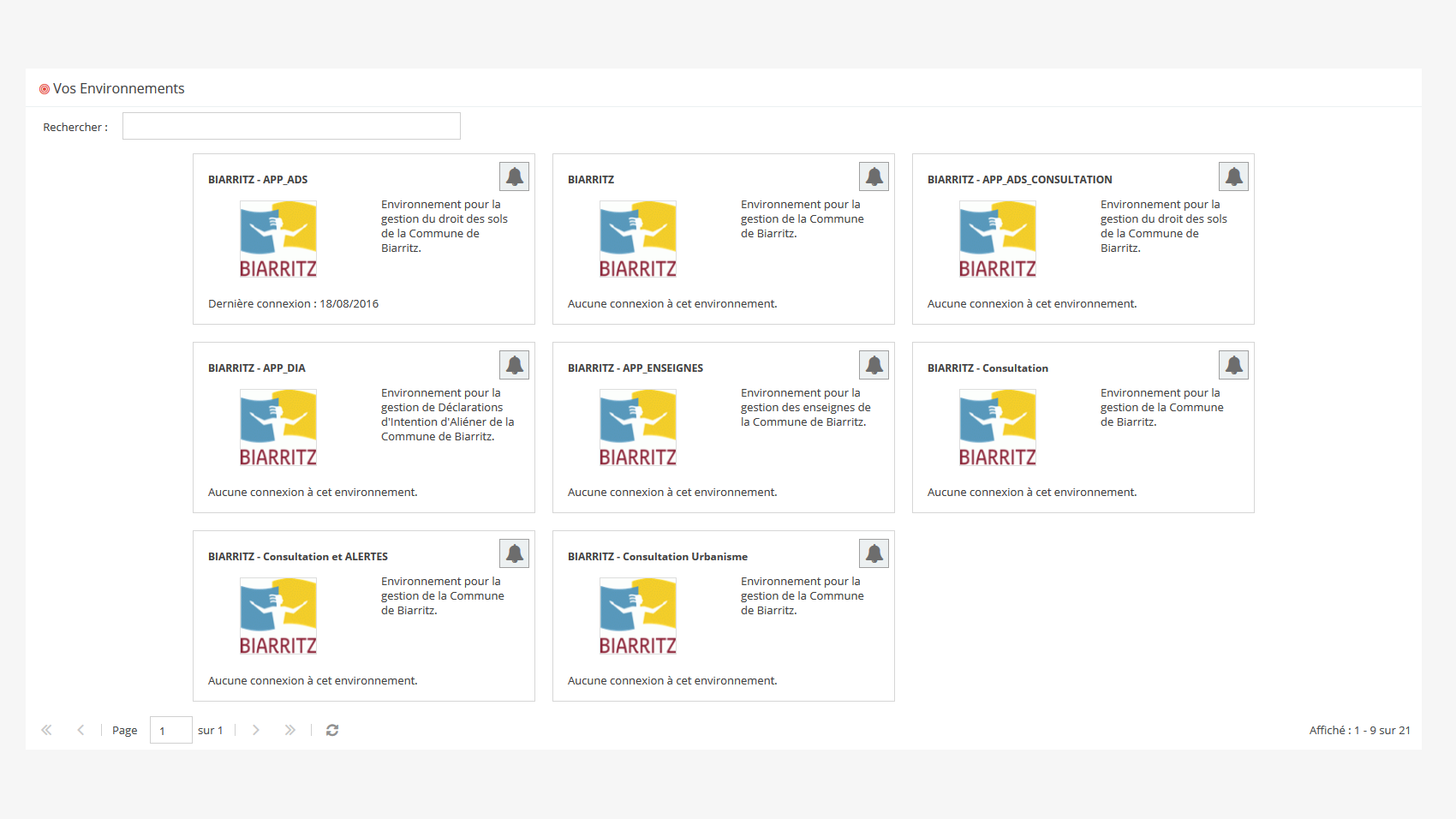
Task: Click the Affiché : 1 - 9 sur 21 status text
Action: 1360,730
